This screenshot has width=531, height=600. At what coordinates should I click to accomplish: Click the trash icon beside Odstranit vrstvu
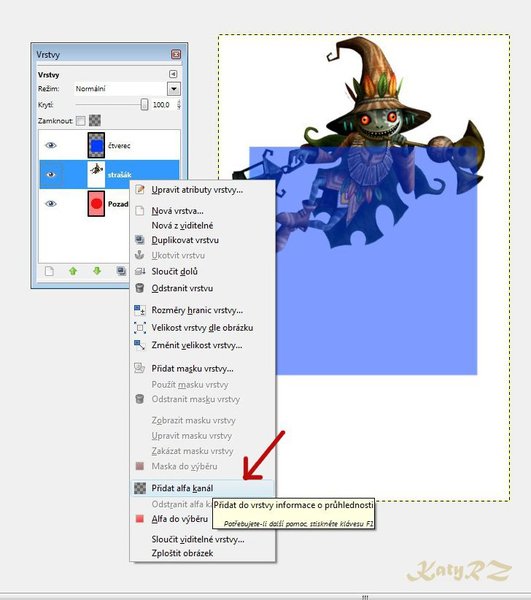(140, 288)
